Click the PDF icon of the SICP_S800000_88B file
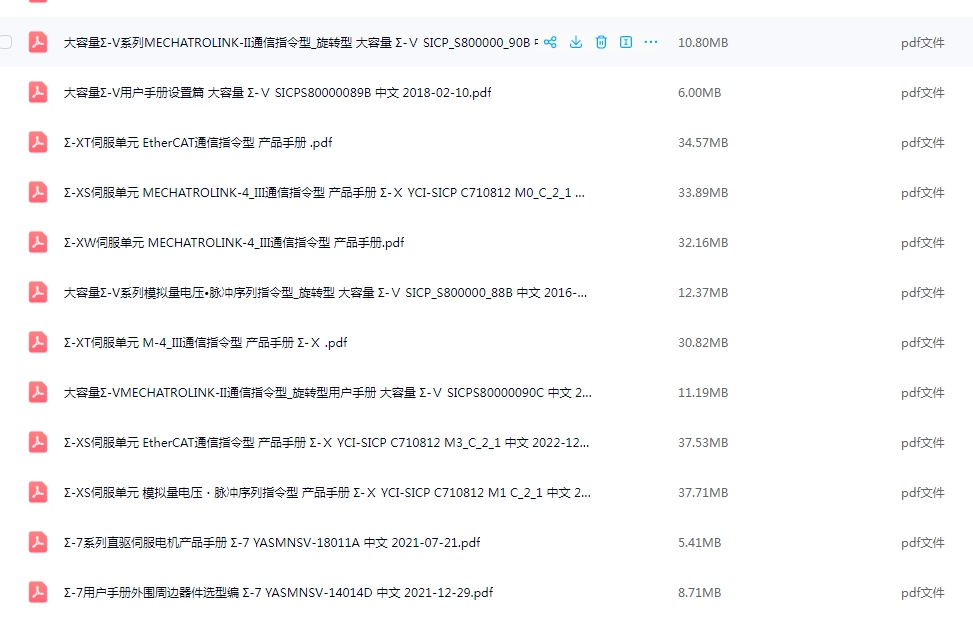The image size is (973, 618). (x=38, y=292)
